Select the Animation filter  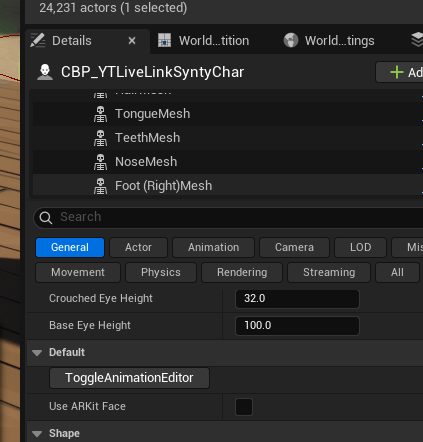(x=213, y=247)
